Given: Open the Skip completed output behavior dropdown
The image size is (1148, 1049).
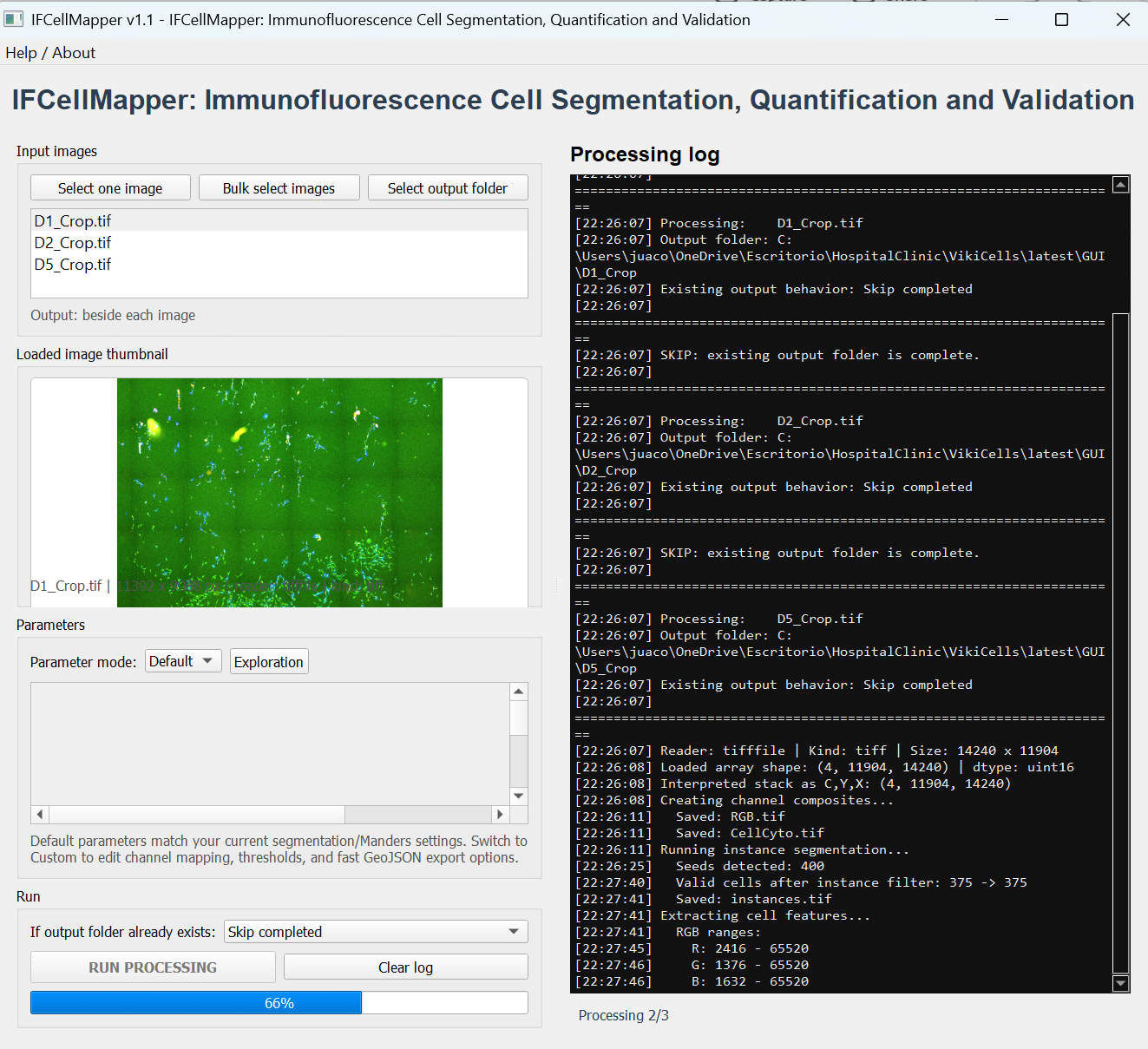Looking at the screenshot, I should (376, 932).
